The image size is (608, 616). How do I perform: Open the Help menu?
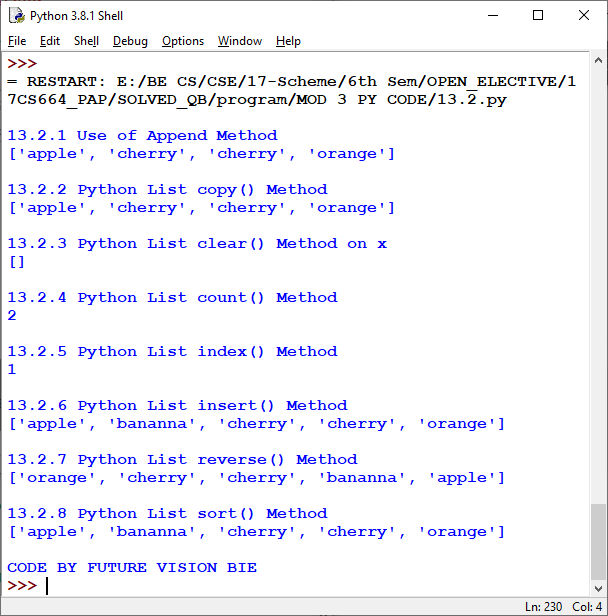click(x=288, y=41)
